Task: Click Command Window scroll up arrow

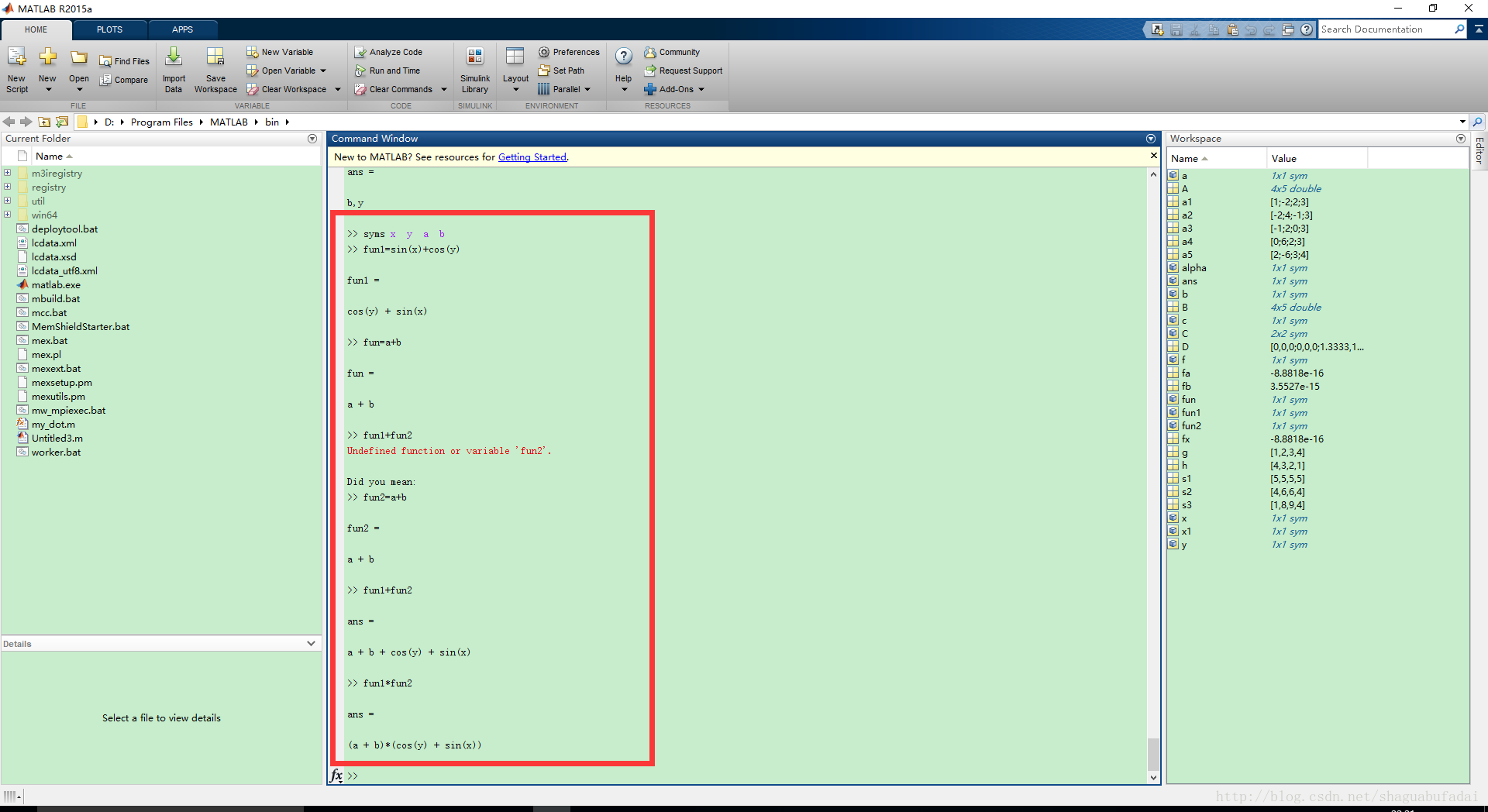Action: click(1153, 174)
